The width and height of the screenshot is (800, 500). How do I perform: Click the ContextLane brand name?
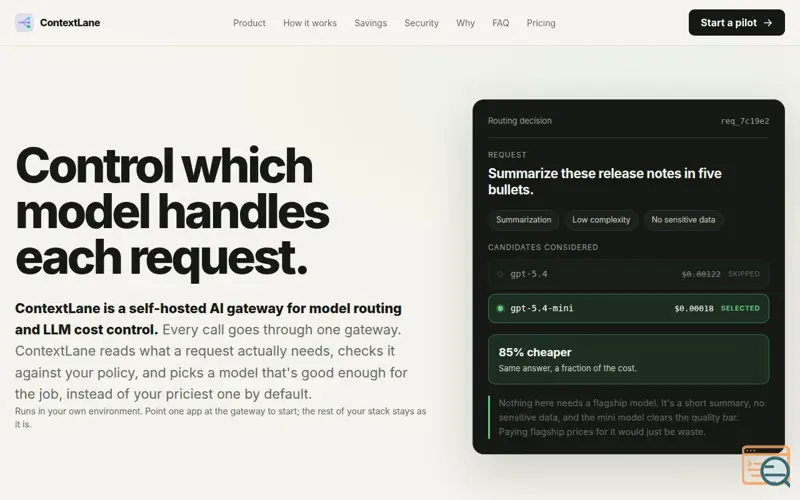[70, 22]
